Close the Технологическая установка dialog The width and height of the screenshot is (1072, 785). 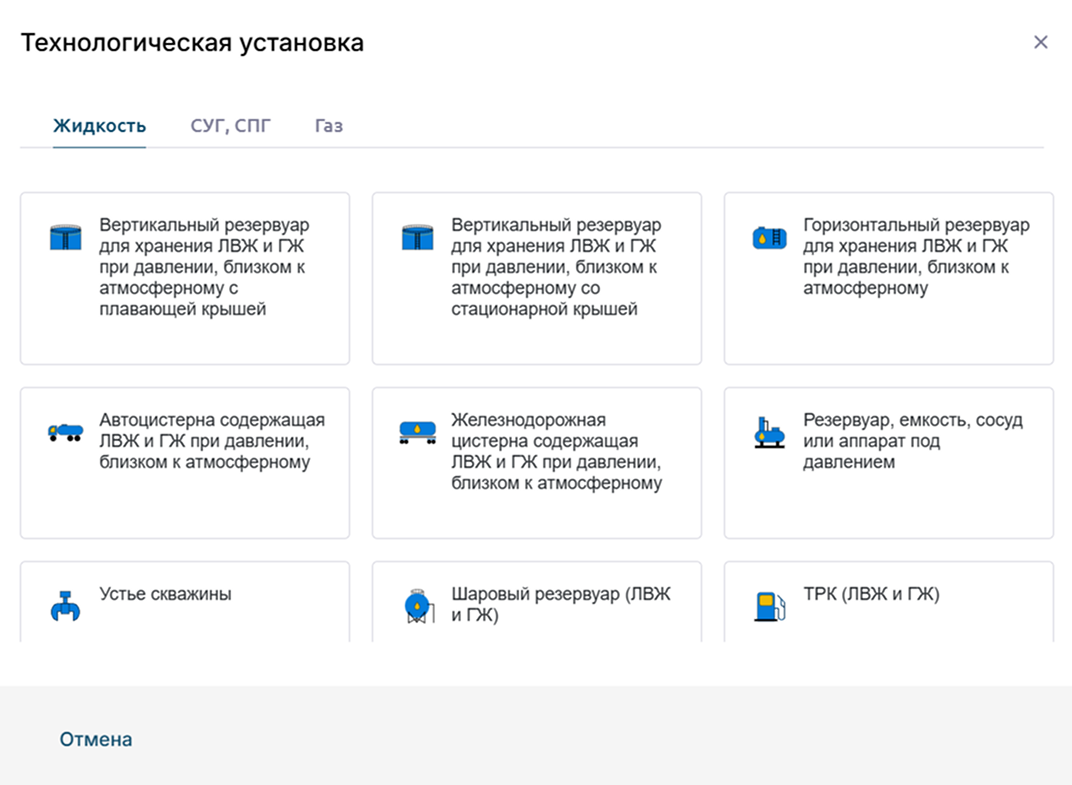click(1041, 42)
